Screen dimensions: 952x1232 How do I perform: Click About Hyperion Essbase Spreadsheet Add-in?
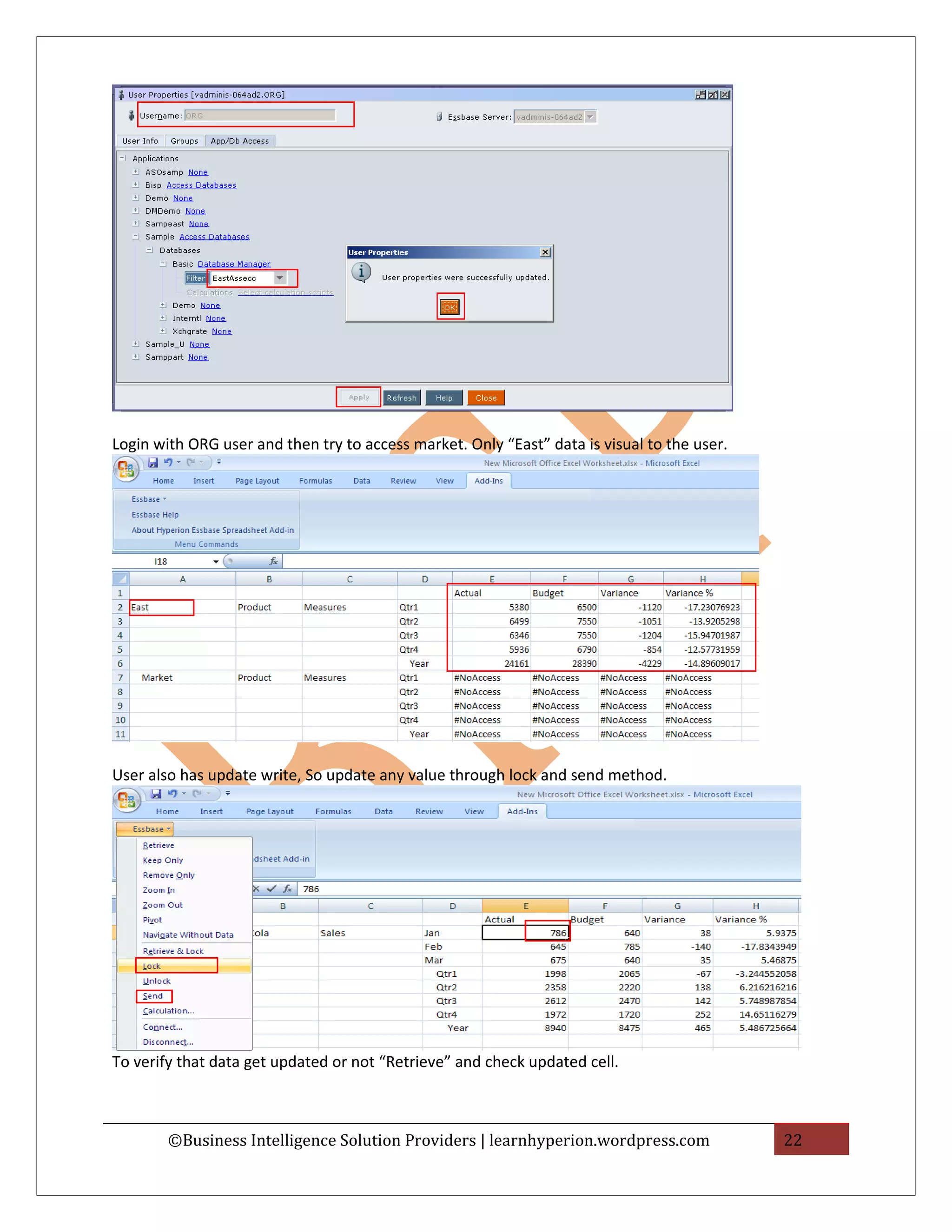(x=212, y=530)
